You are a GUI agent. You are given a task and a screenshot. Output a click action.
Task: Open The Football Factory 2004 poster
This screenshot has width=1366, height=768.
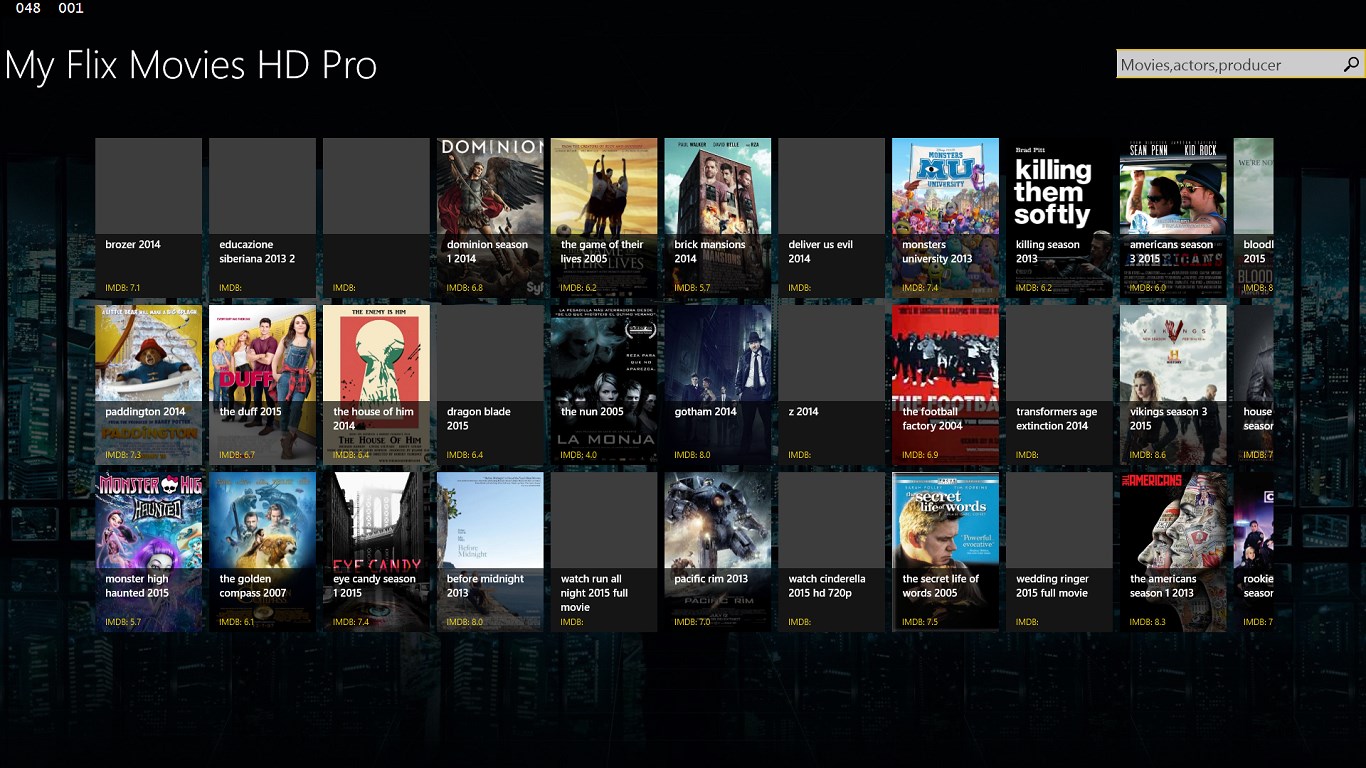coord(945,384)
